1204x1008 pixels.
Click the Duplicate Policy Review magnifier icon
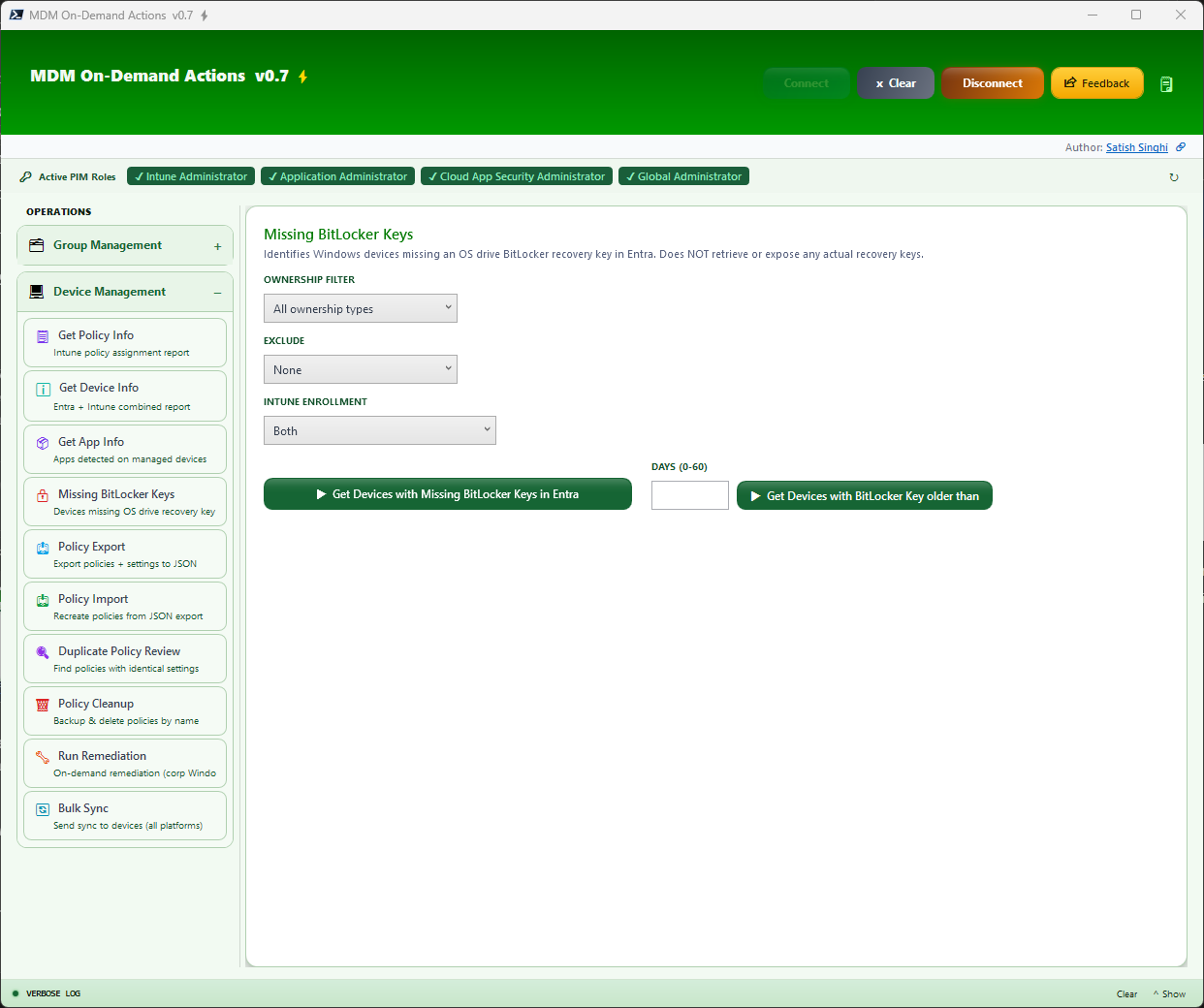click(43, 652)
